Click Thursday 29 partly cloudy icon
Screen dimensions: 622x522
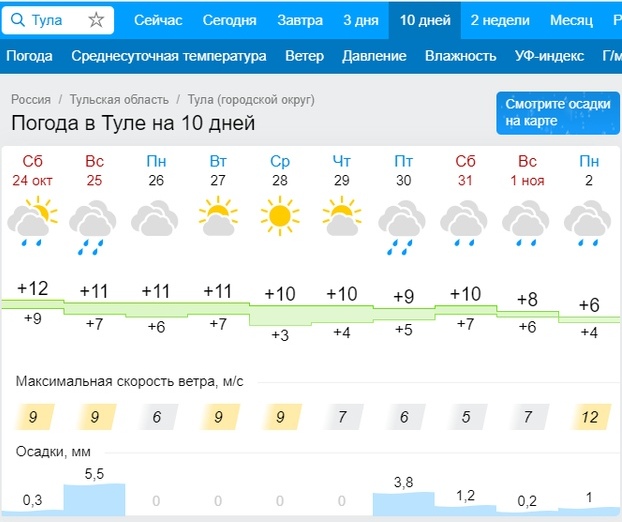point(342,215)
